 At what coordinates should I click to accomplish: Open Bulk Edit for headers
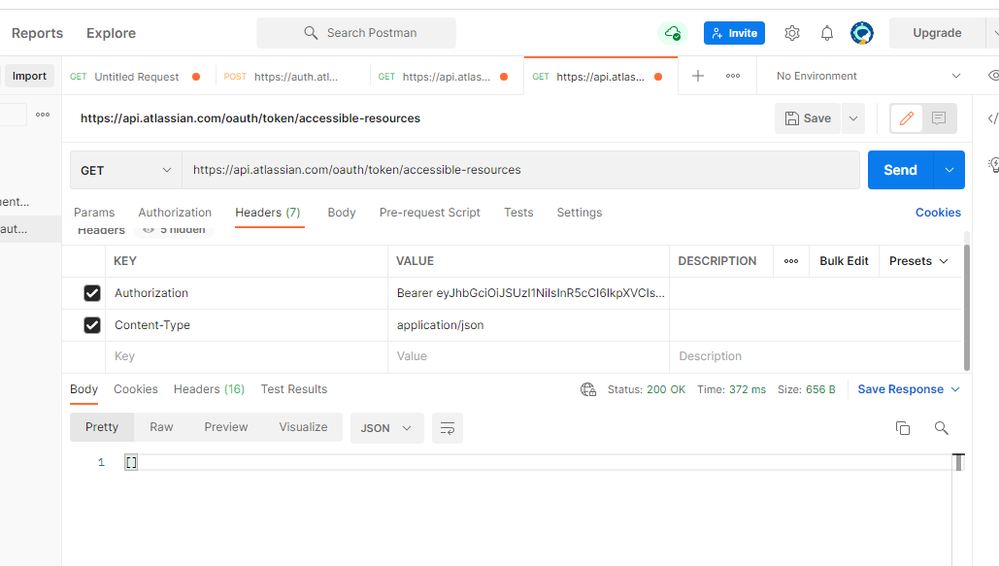coord(844,261)
